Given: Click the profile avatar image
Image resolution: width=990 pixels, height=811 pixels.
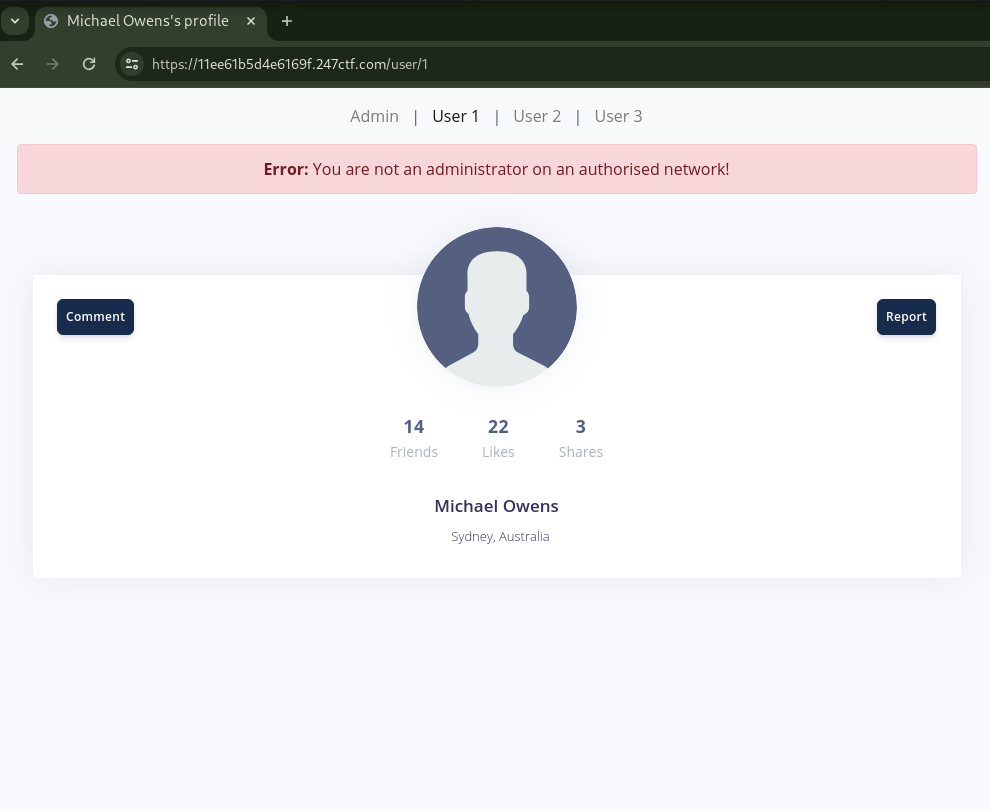Looking at the screenshot, I should tap(497, 307).
